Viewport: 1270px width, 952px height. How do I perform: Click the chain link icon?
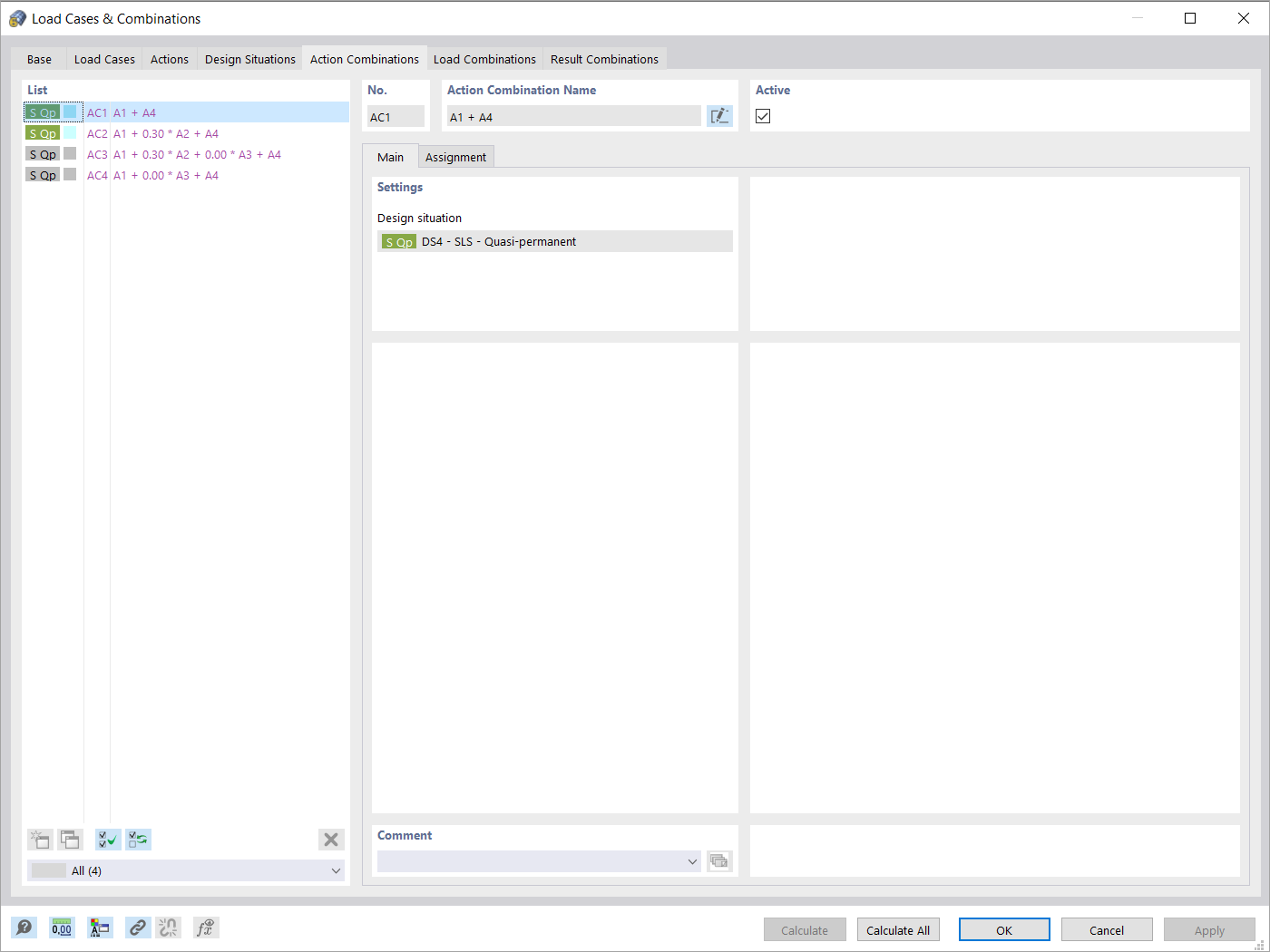[138, 928]
